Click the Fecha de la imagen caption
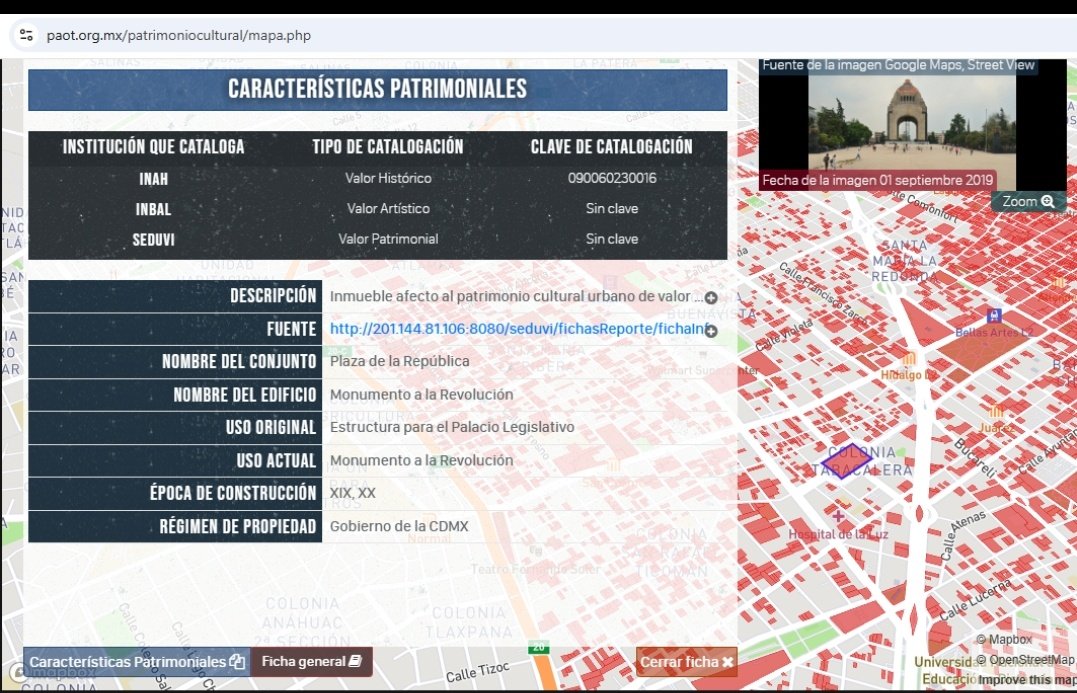 coord(878,180)
